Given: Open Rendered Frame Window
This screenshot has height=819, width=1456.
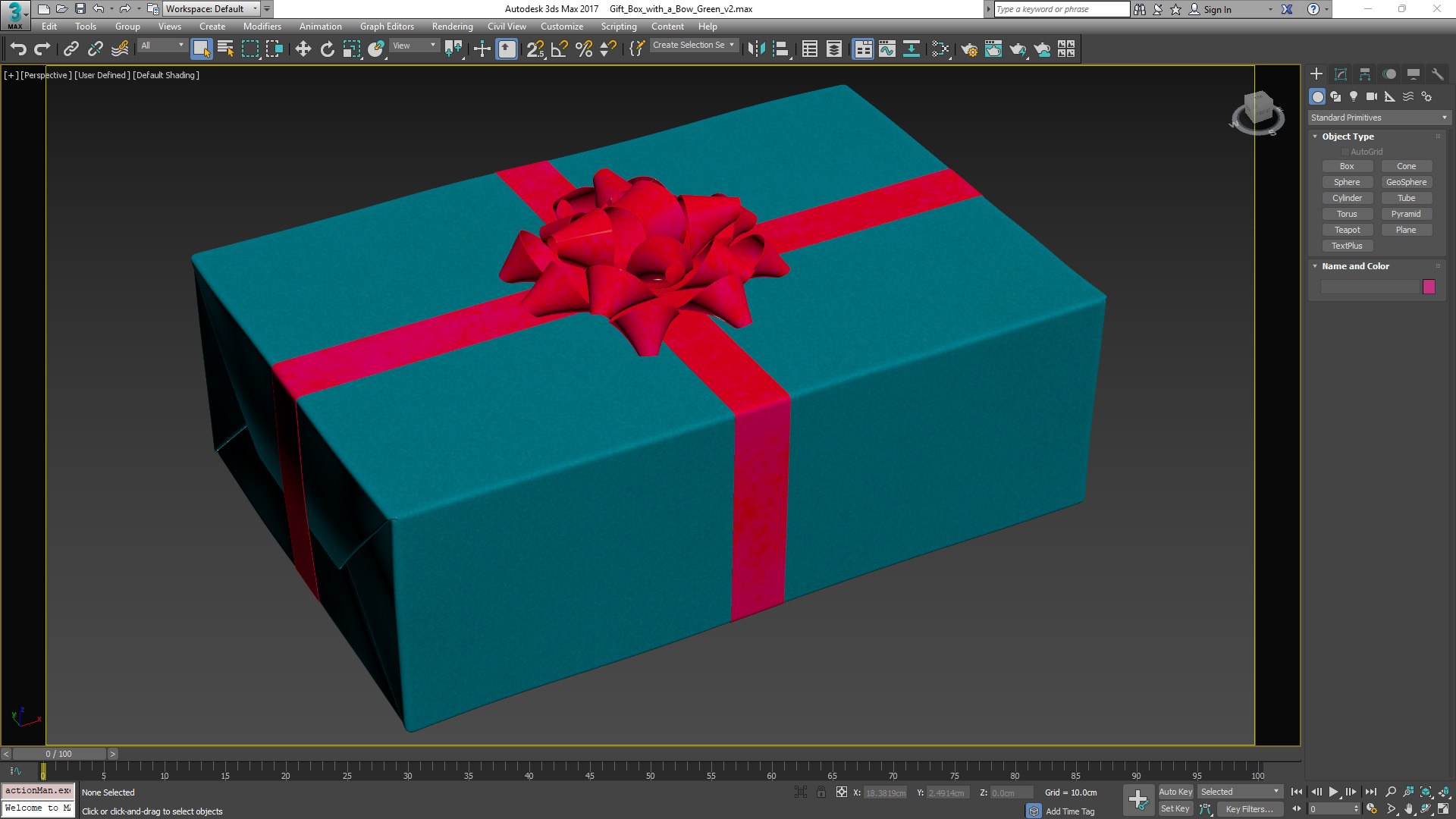Looking at the screenshot, I should [x=993, y=49].
